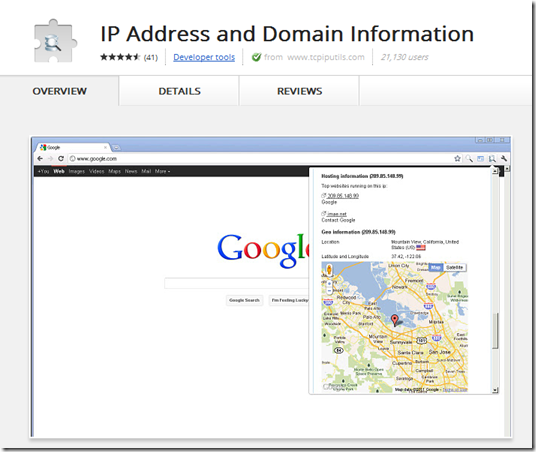Image resolution: width=536 pixels, height=452 pixels.
Task: Click the green verified checkmark icon
Action: coord(256,57)
